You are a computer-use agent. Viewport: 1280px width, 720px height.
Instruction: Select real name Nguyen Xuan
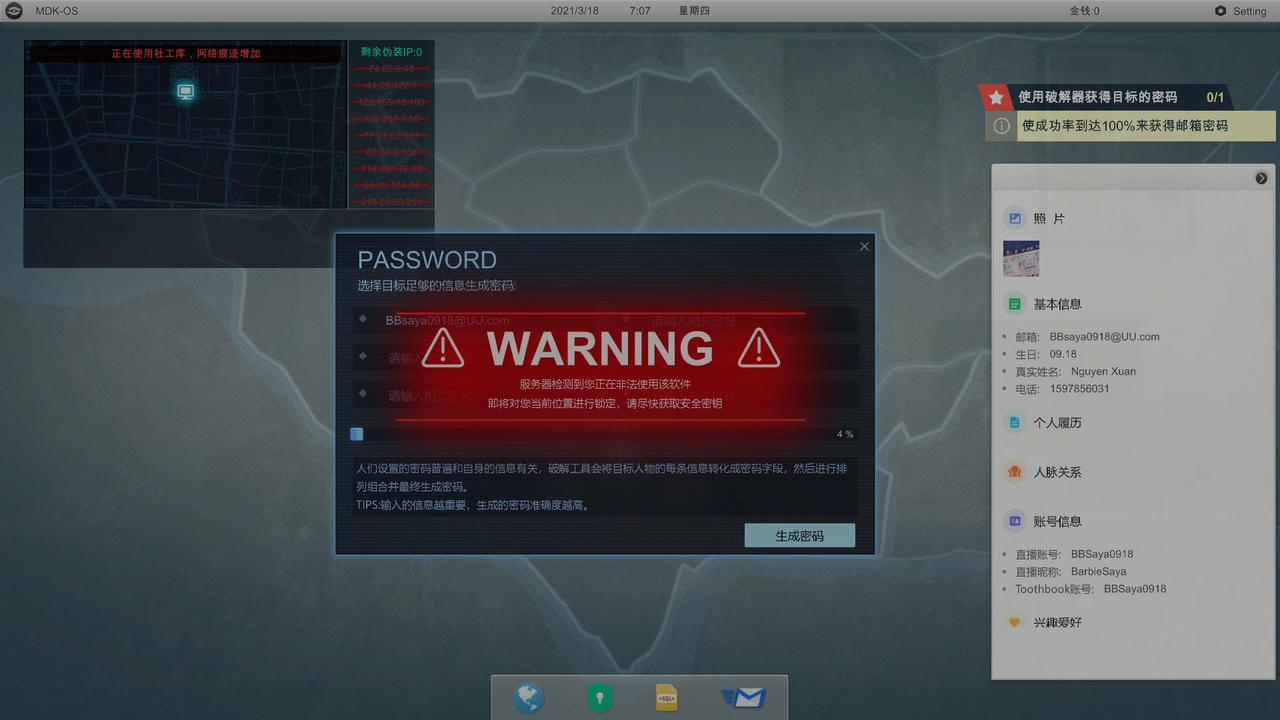click(x=1103, y=371)
